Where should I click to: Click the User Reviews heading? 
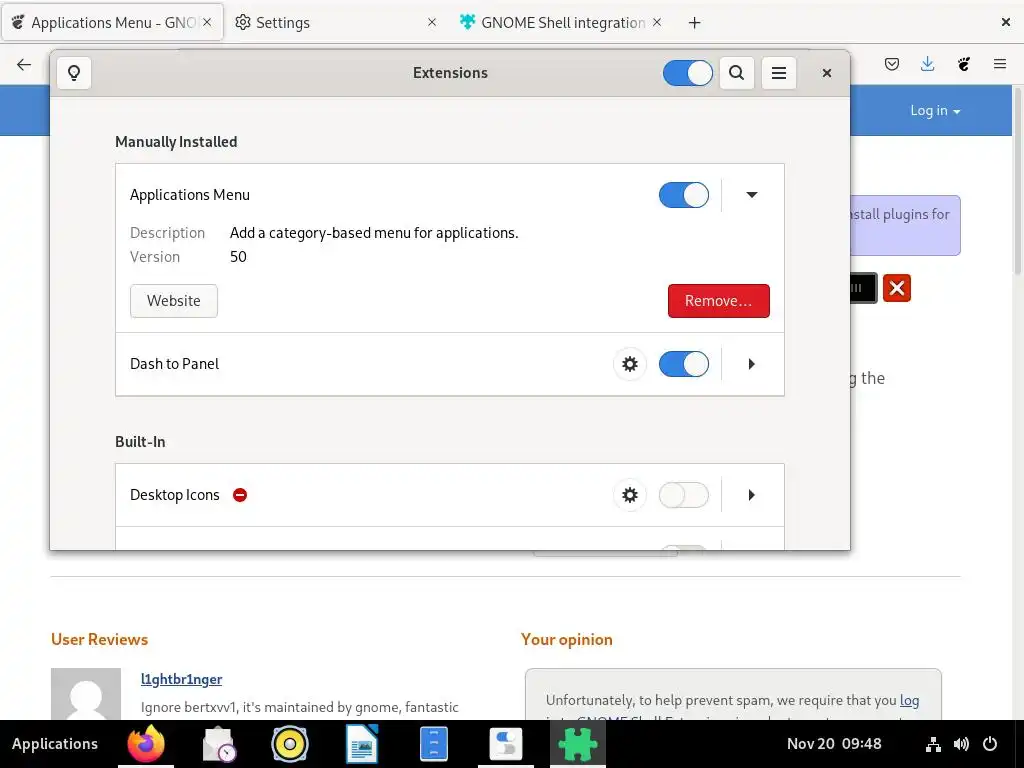[x=99, y=639]
